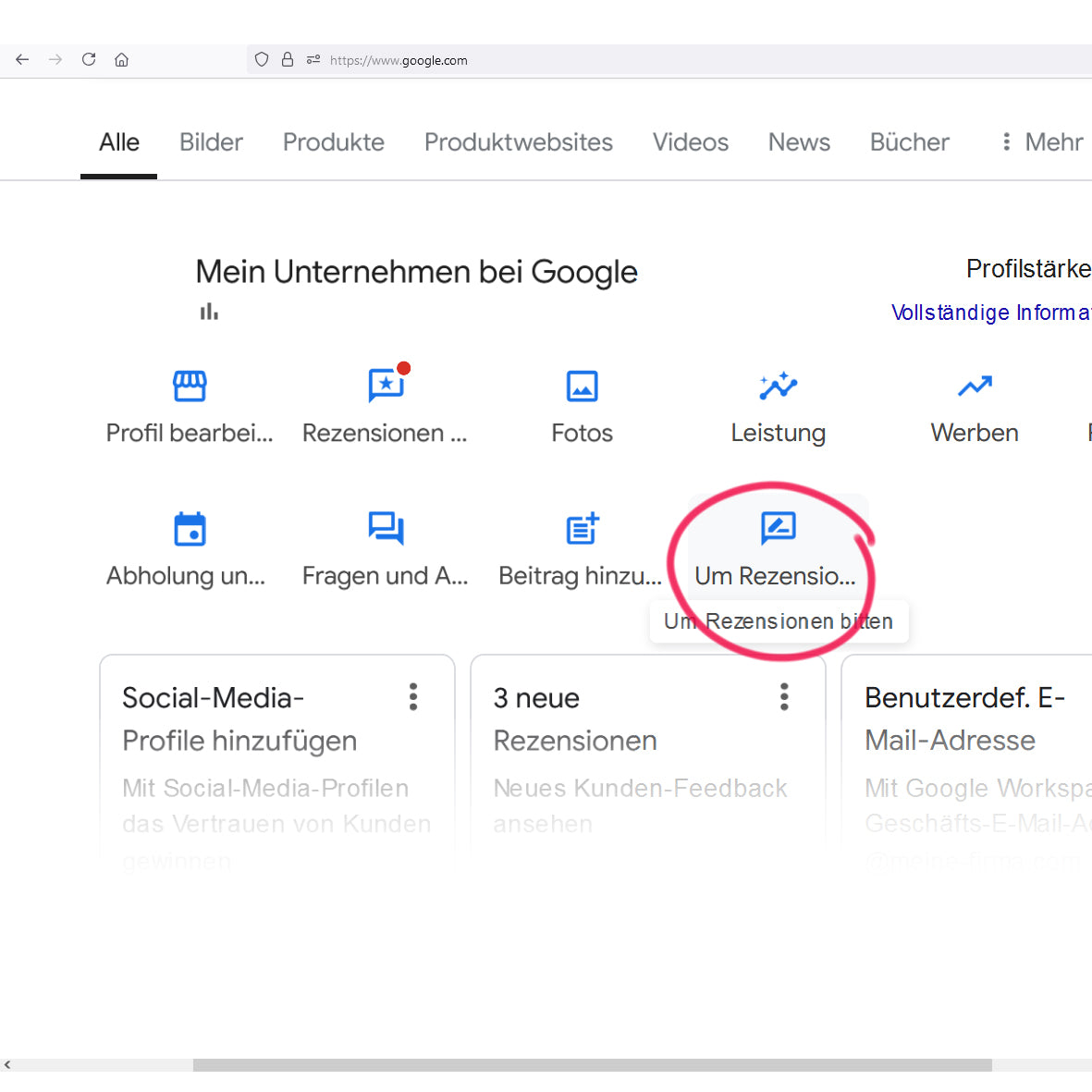1092x1092 pixels.
Task: Select the circled Um Rezensionen bitten feature
Action: (x=778, y=546)
